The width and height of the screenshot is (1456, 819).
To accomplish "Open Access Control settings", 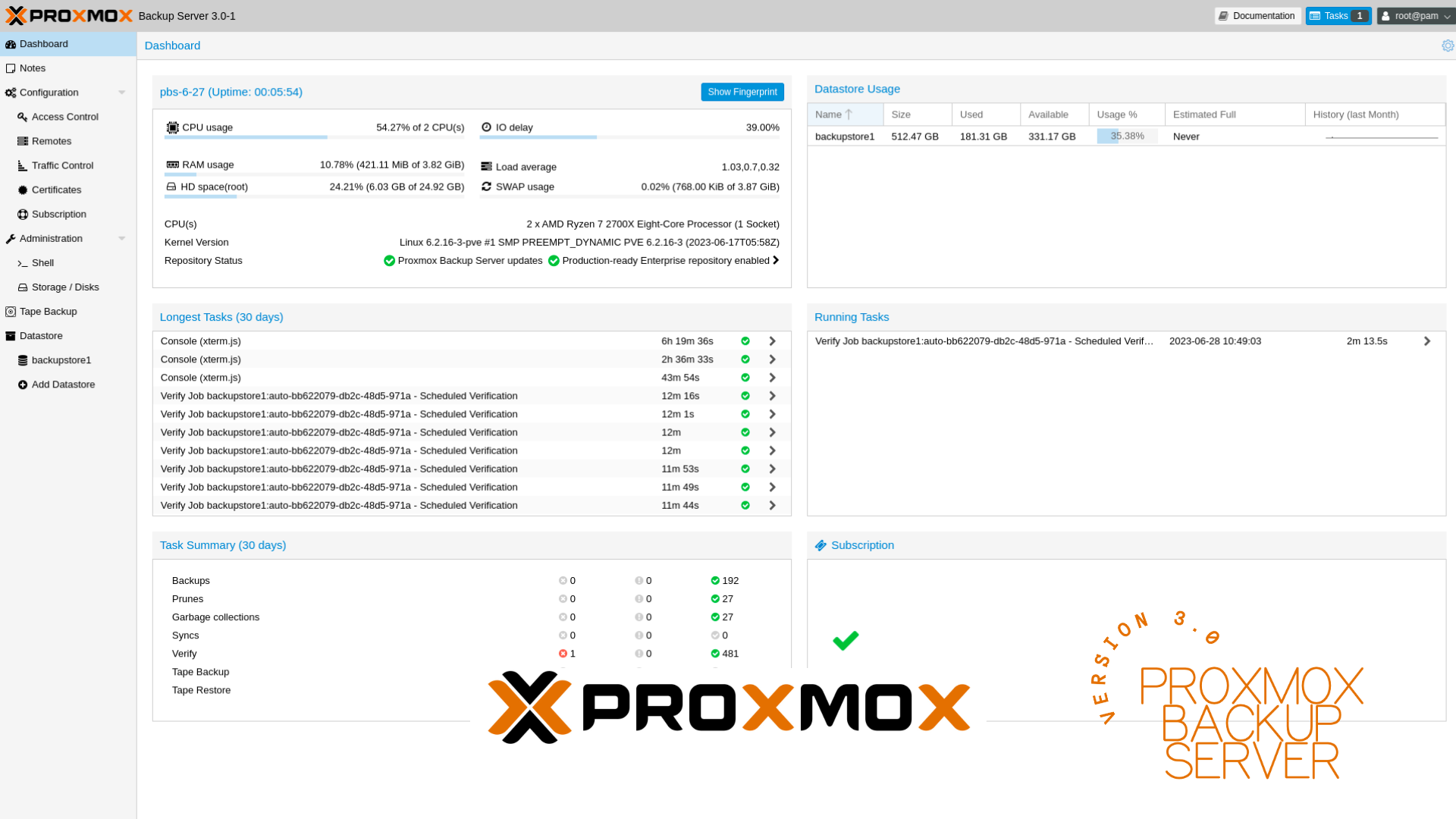I will pyautogui.click(x=64, y=117).
